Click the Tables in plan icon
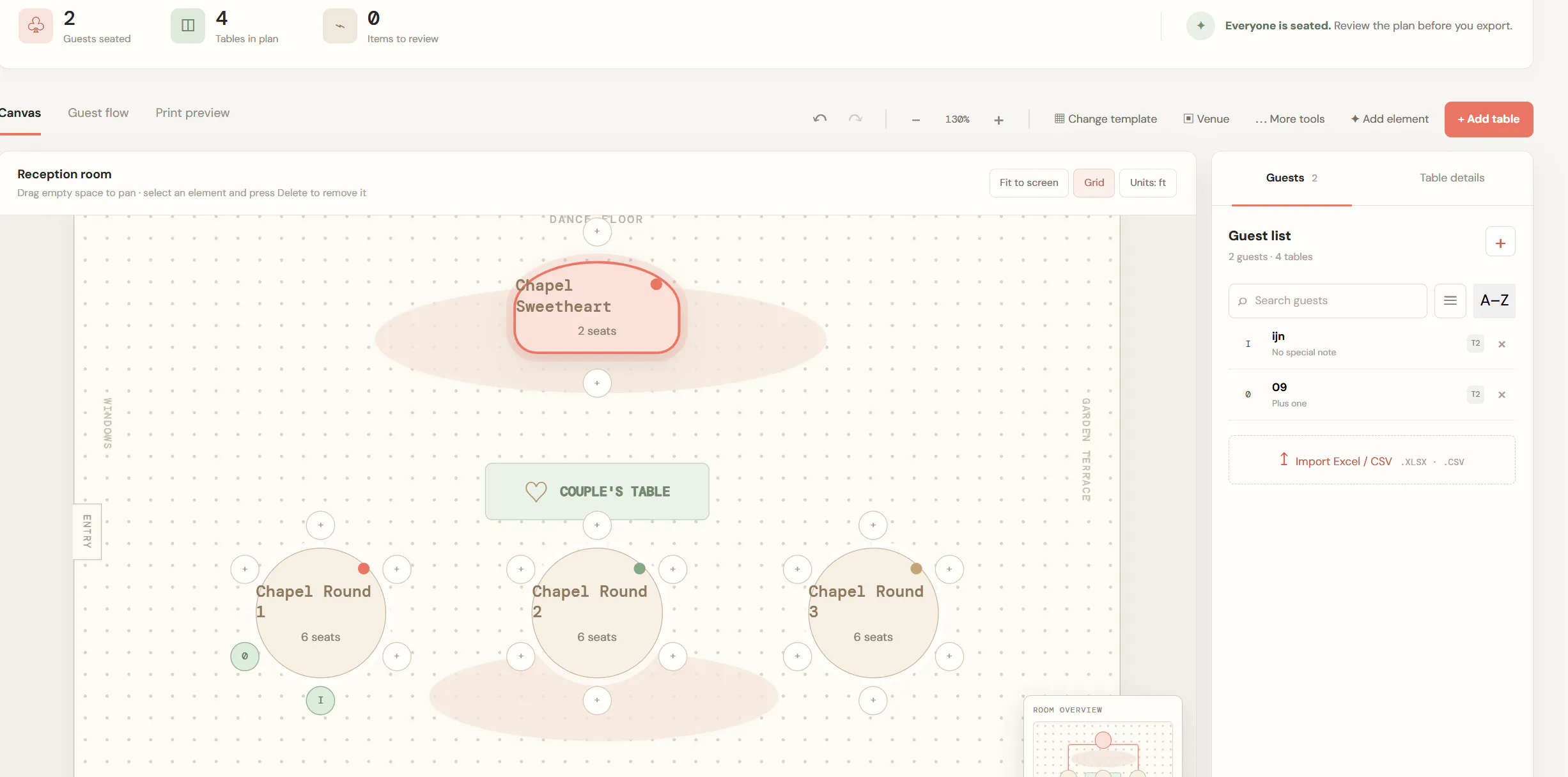 tap(188, 26)
